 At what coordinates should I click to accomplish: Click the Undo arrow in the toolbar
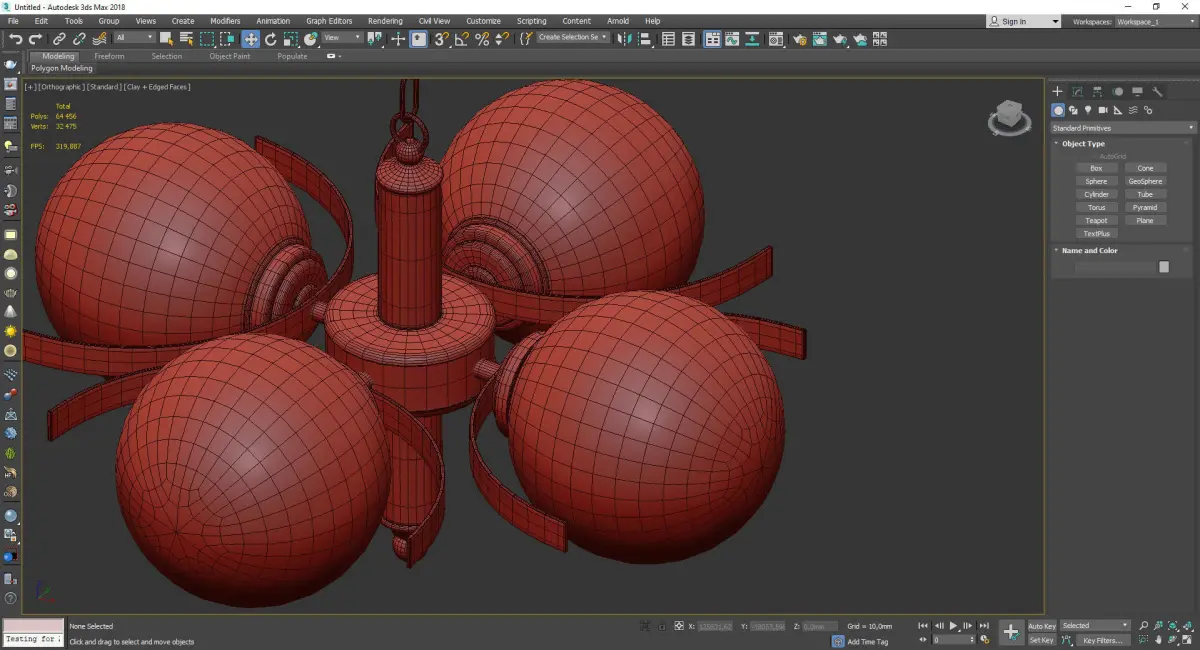(15, 39)
